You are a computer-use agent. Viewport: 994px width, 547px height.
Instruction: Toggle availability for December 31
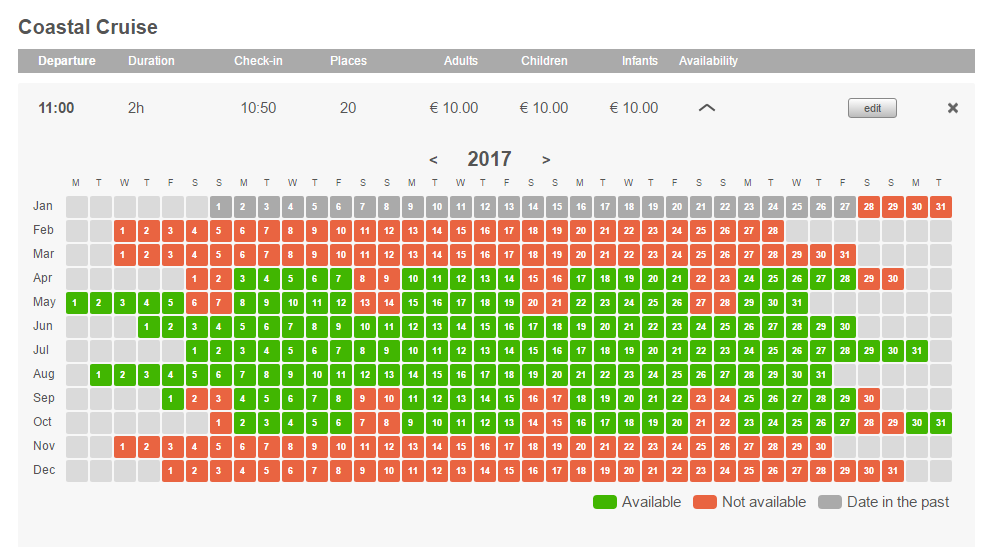point(892,470)
